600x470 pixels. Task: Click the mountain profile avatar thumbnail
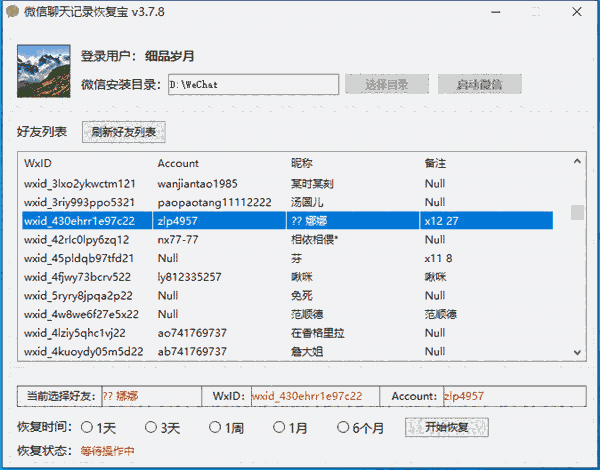(x=44, y=71)
